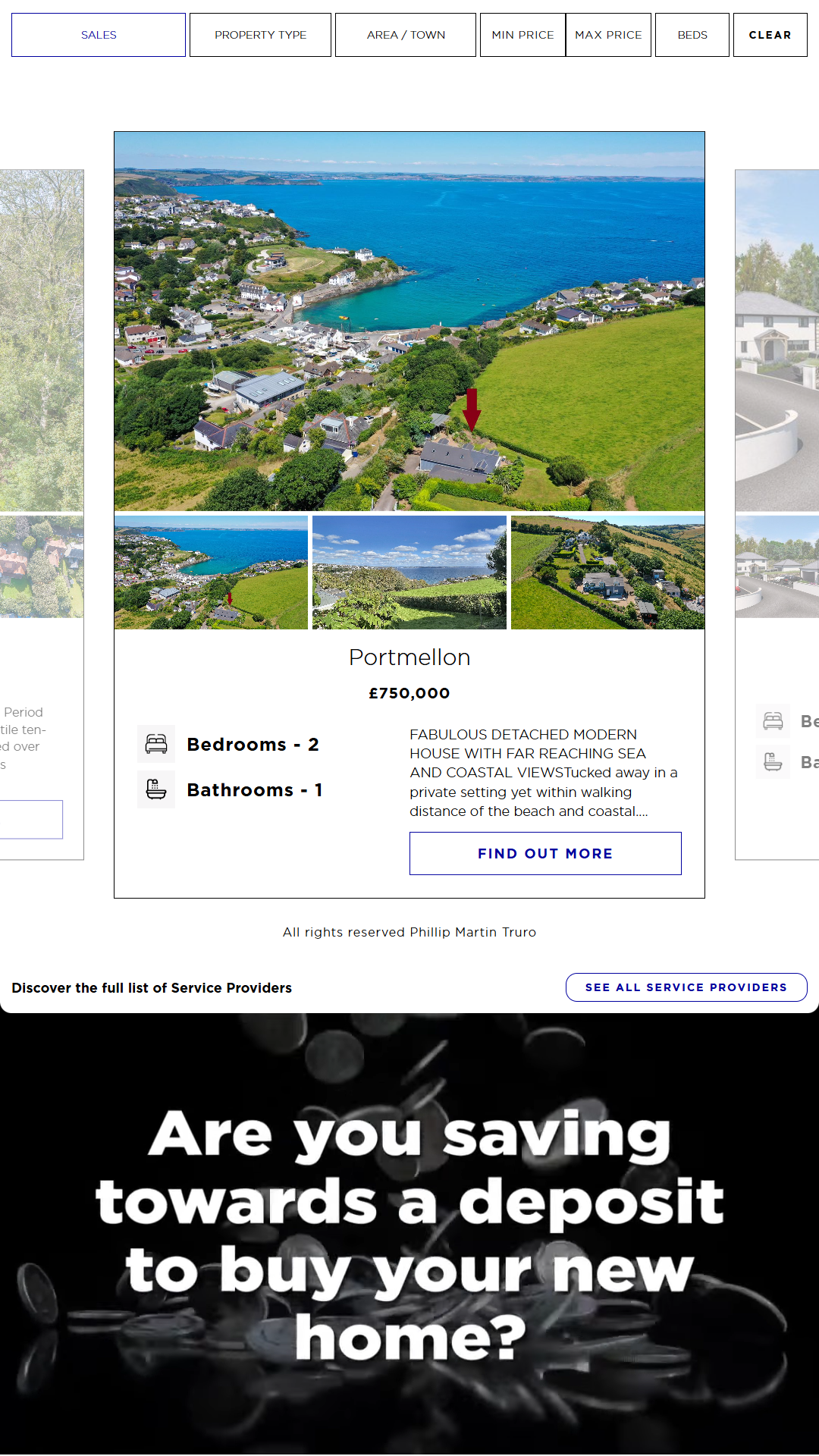The height and width of the screenshot is (1456, 819).
Task: Select third thumbnail of house on hillside
Action: coord(607,573)
